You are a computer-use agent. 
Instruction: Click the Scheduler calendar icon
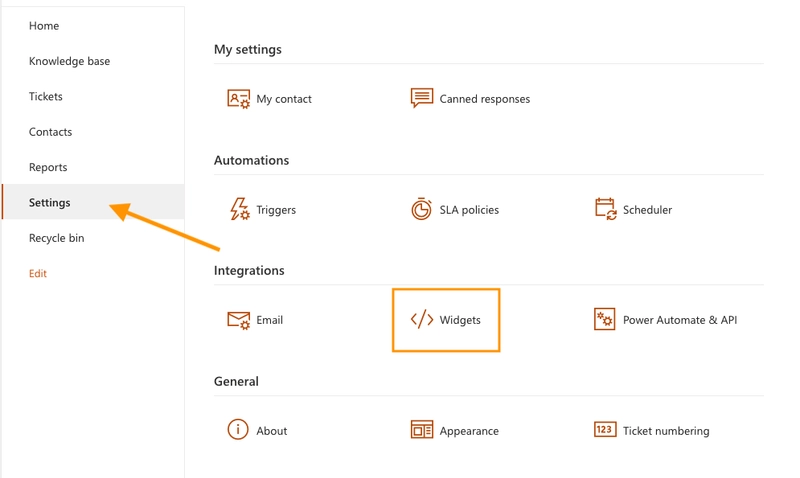tap(605, 209)
